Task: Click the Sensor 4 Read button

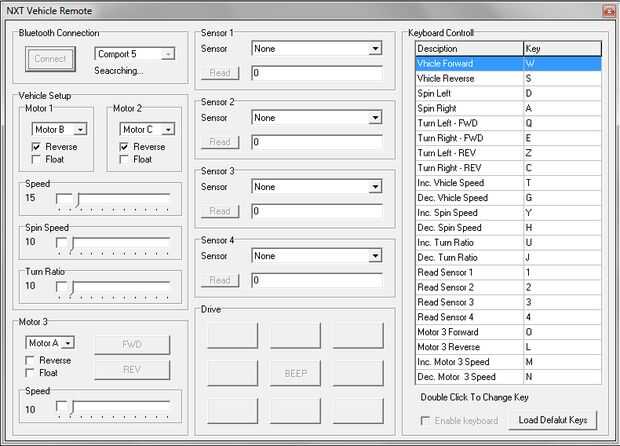Action: pos(220,280)
